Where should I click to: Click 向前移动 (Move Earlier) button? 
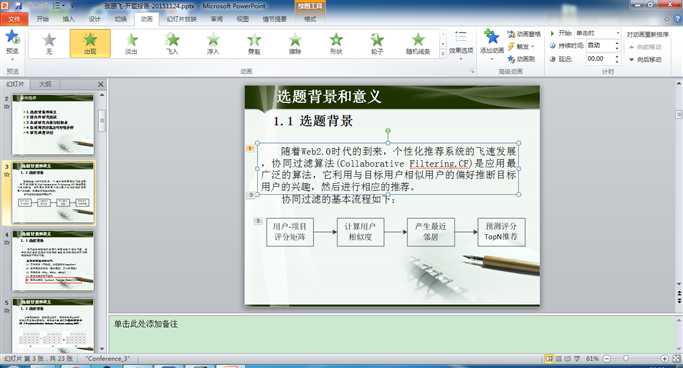(x=645, y=47)
